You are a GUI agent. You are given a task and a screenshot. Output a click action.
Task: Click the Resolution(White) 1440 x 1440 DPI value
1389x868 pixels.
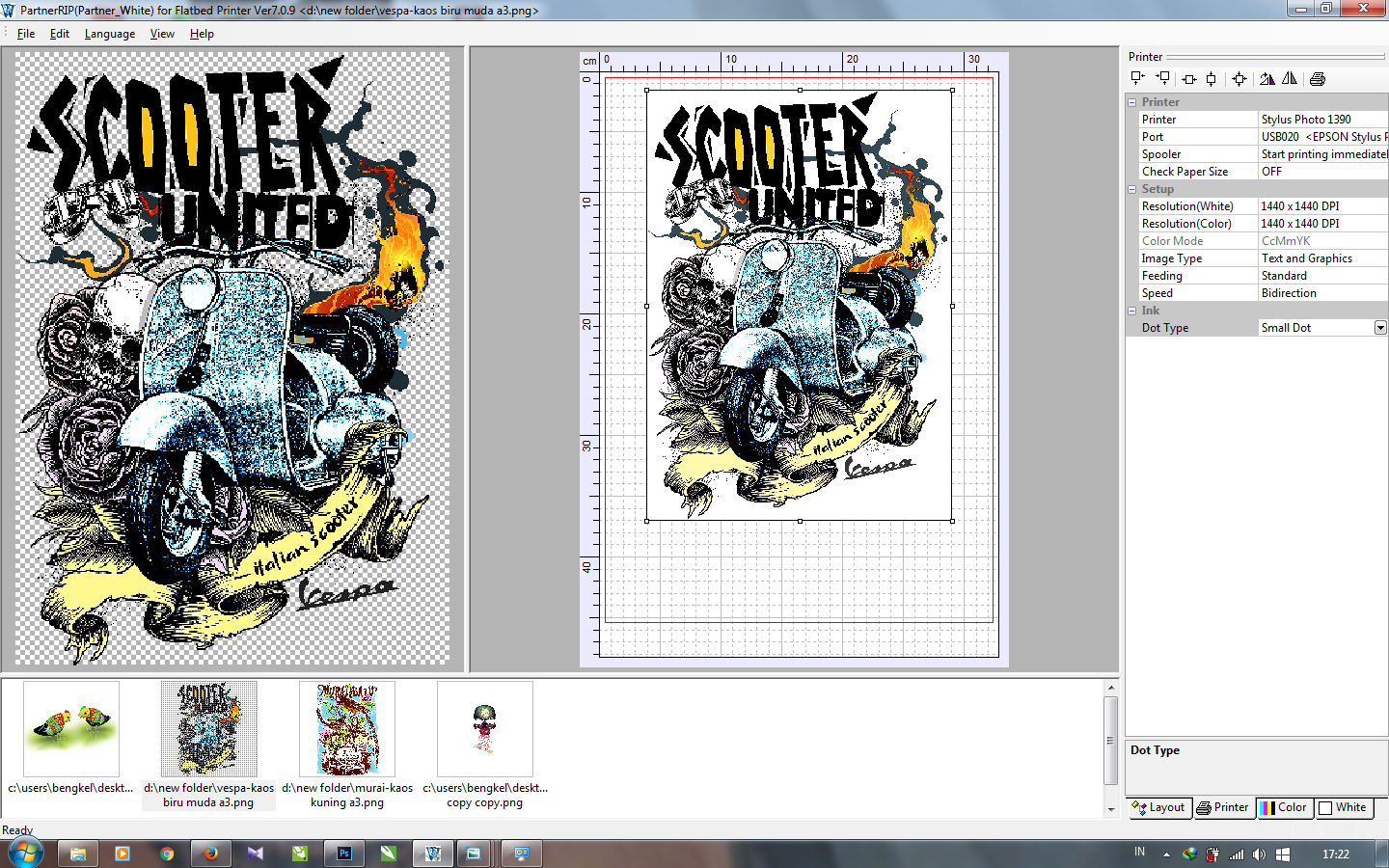(1323, 206)
